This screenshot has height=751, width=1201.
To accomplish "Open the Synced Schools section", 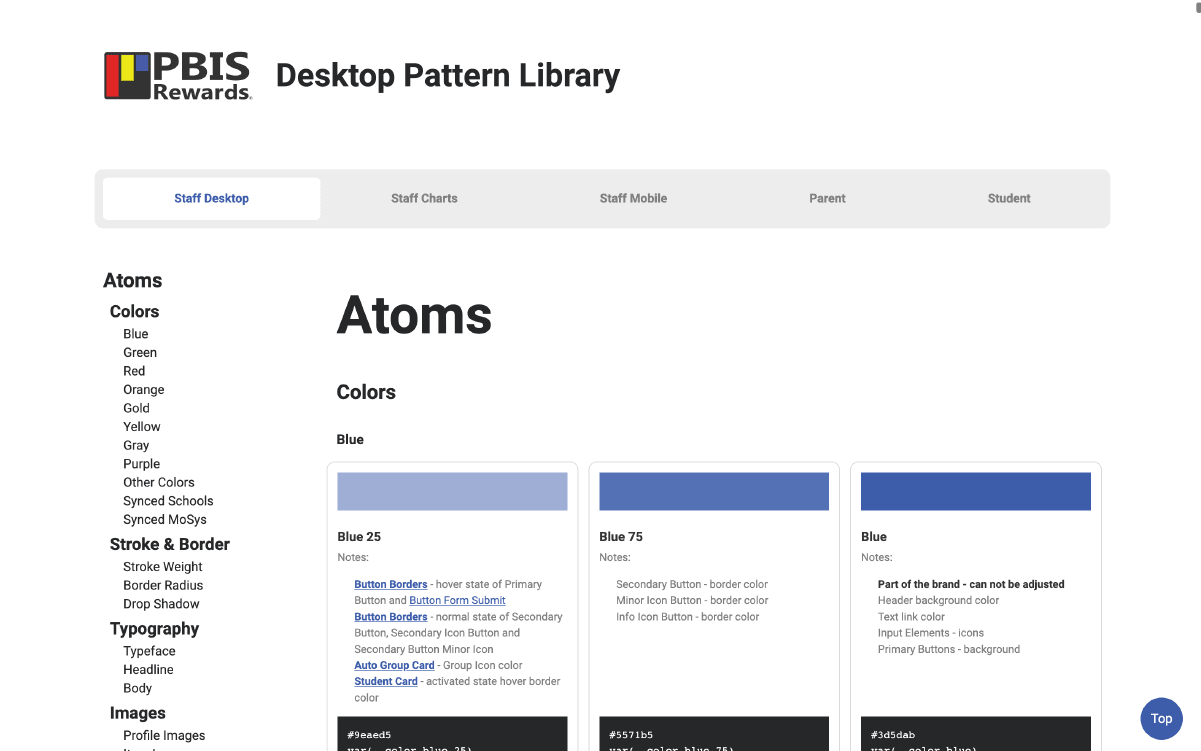I will pos(168,500).
